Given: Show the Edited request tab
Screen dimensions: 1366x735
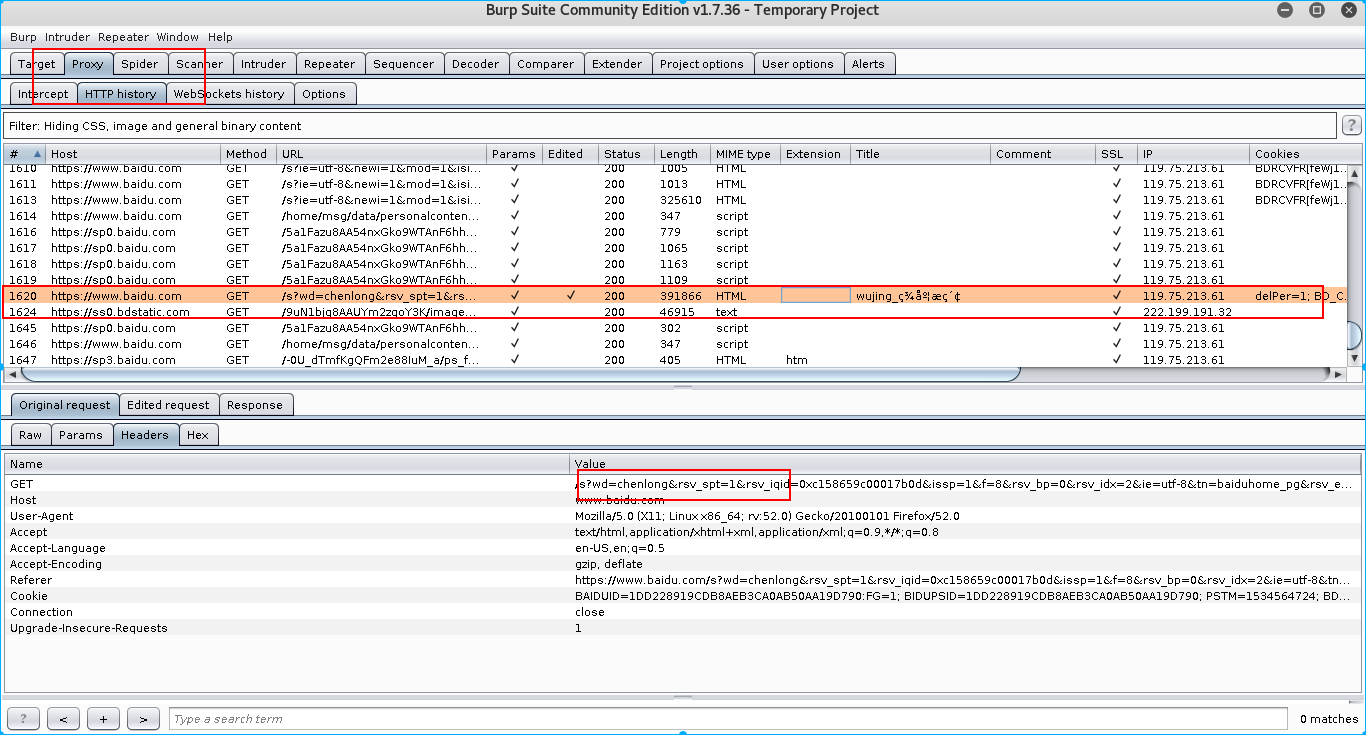Looking at the screenshot, I should pos(168,405).
